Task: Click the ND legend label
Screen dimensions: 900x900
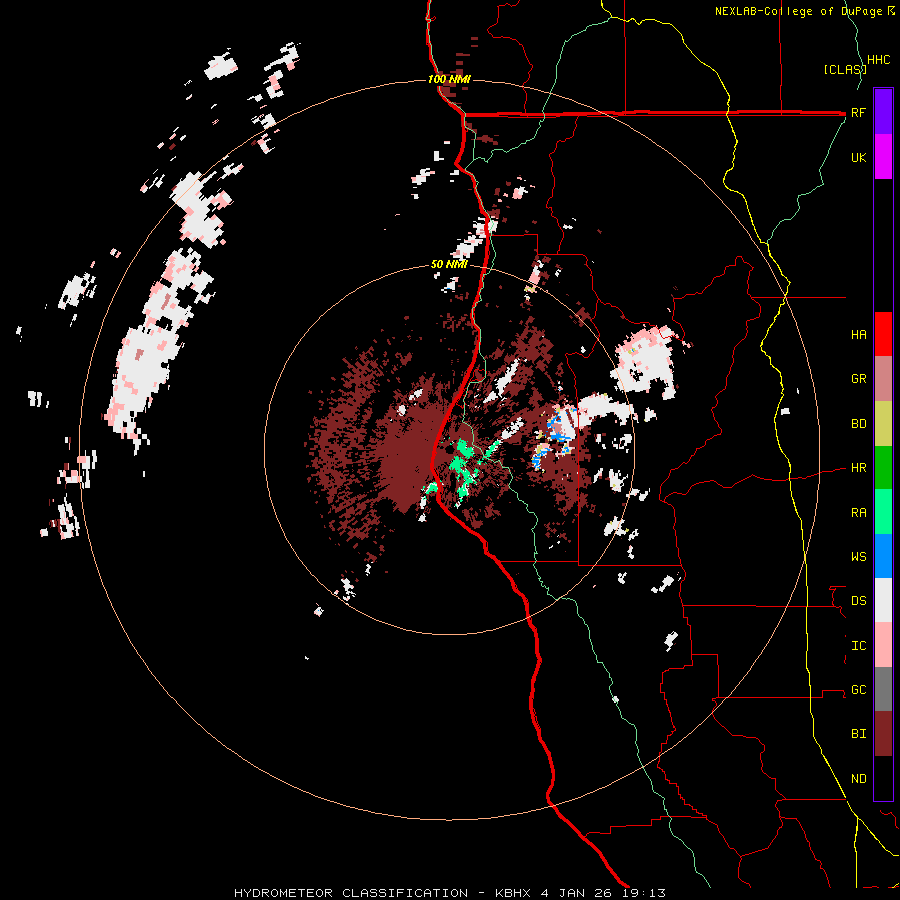Action: click(858, 779)
